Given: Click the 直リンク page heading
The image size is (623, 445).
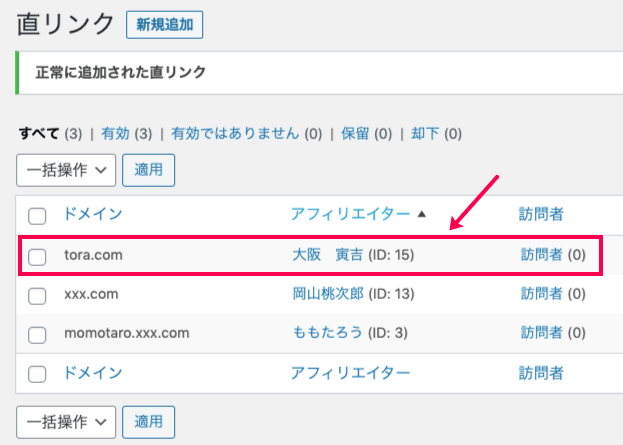Looking at the screenshot, I should pos(65,24).
